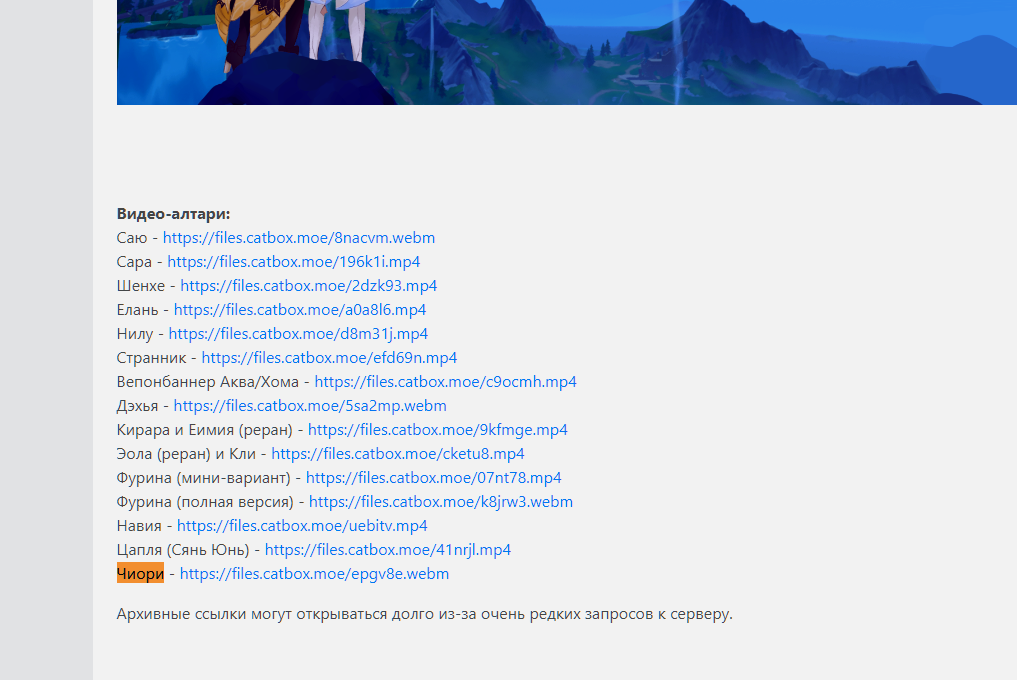Open the Чиори link epgv8e.webm
The height and width of the screenshot is (680, 1017).
click(x=315, y=574)
